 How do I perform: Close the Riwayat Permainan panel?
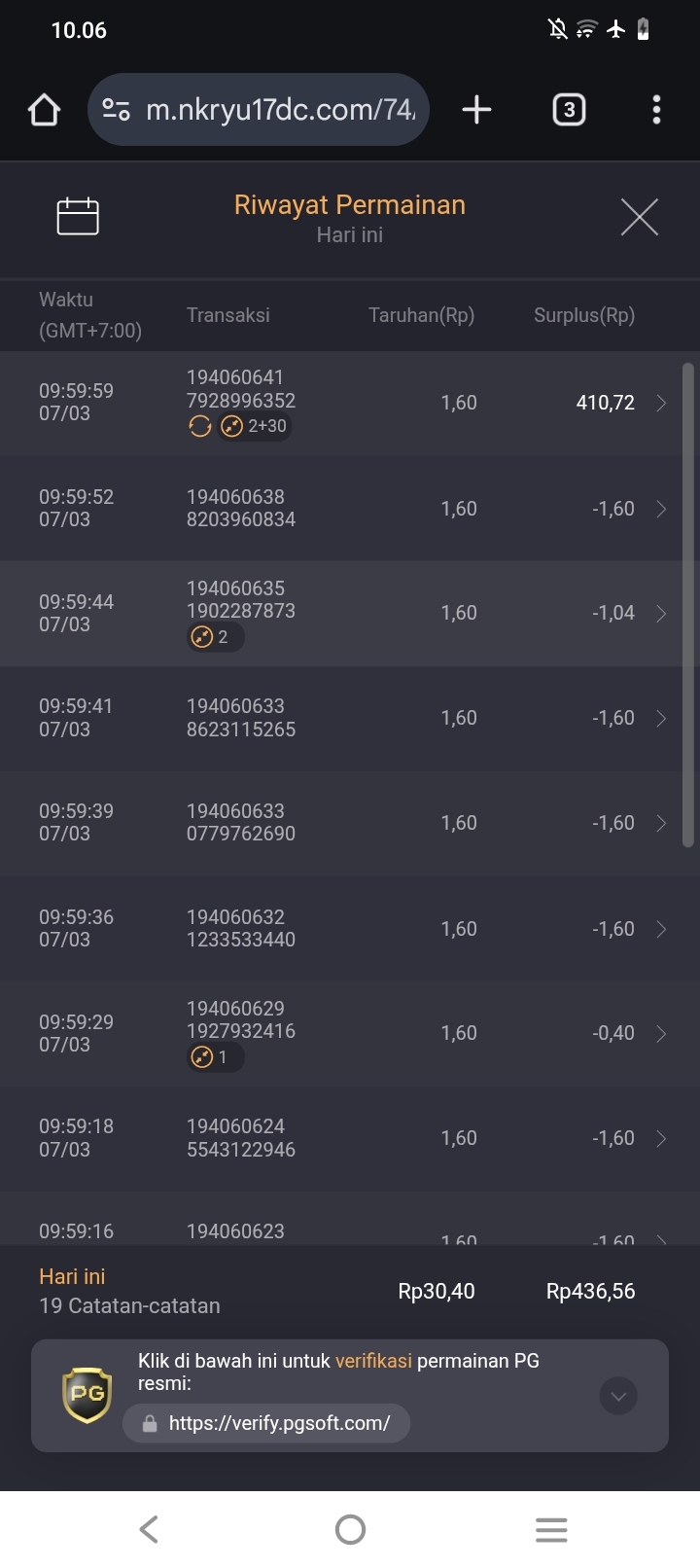(639, 216)
